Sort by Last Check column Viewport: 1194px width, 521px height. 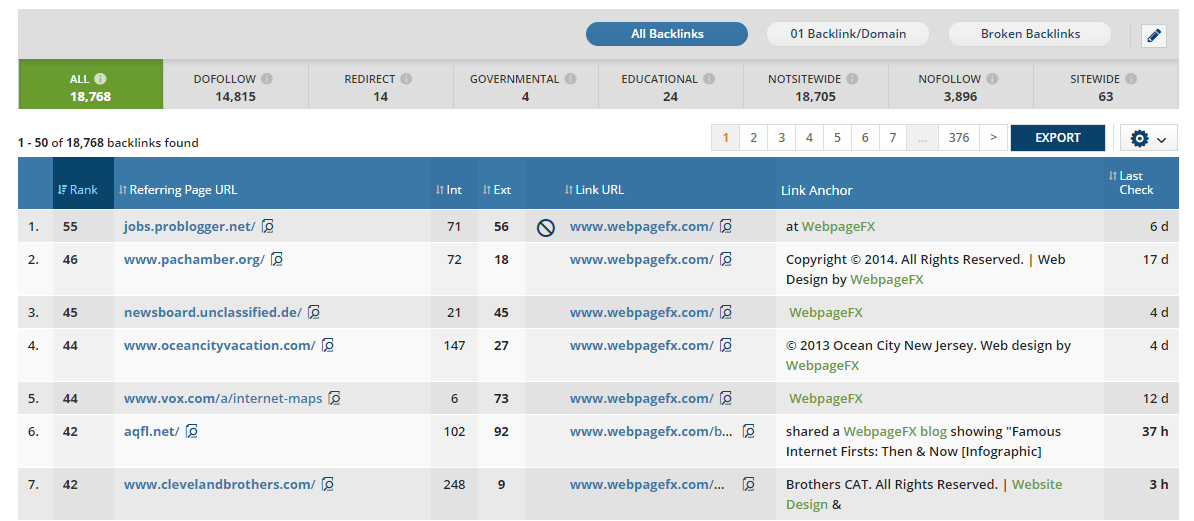[1132, 183]
